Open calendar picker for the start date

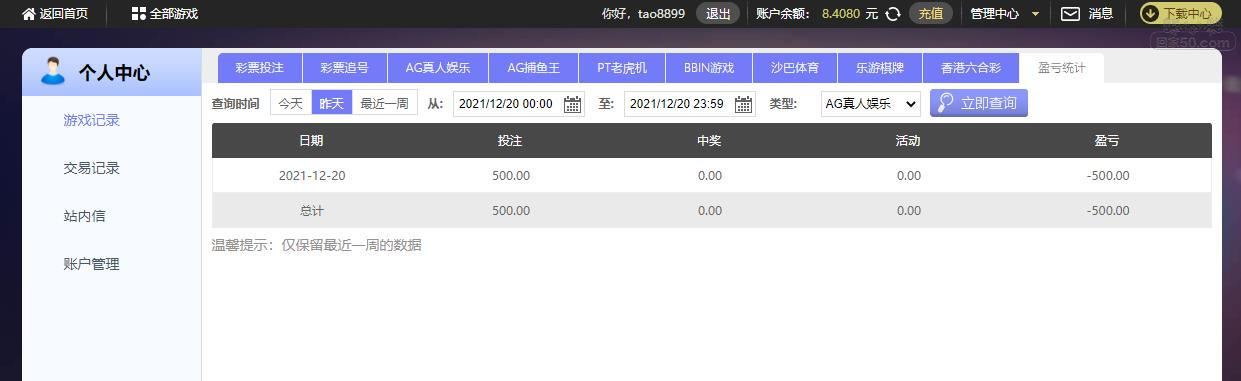(x=572, y=104)
